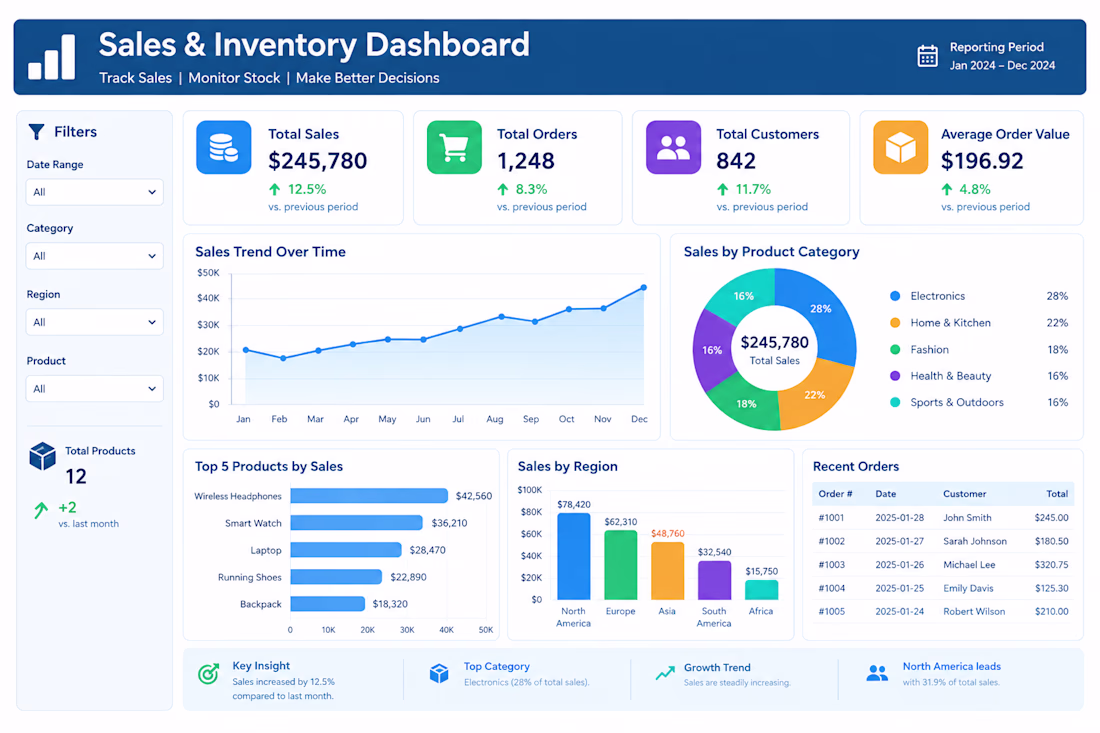The height and width of the screenshot is (733, 1100).
Task: Open the Category filter dropdown
Action: [95, 256]
